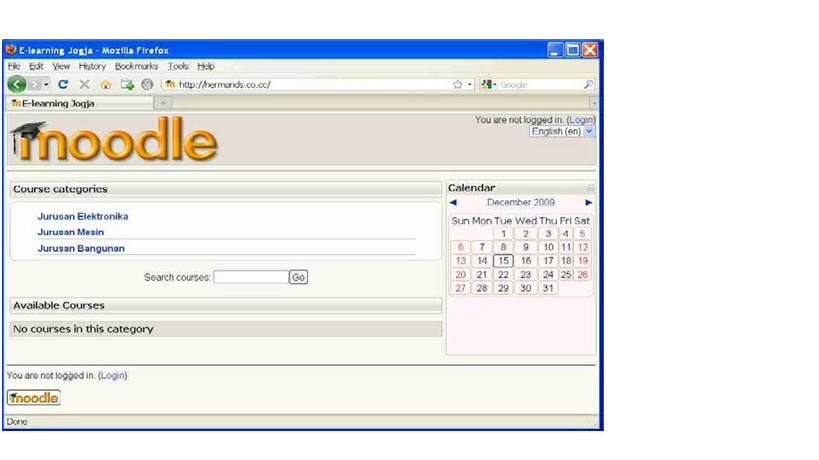Reload the current page
Image resolution: width=819 pixels, height=460 pixels.
pyautogui.click(x=63, y=84)
